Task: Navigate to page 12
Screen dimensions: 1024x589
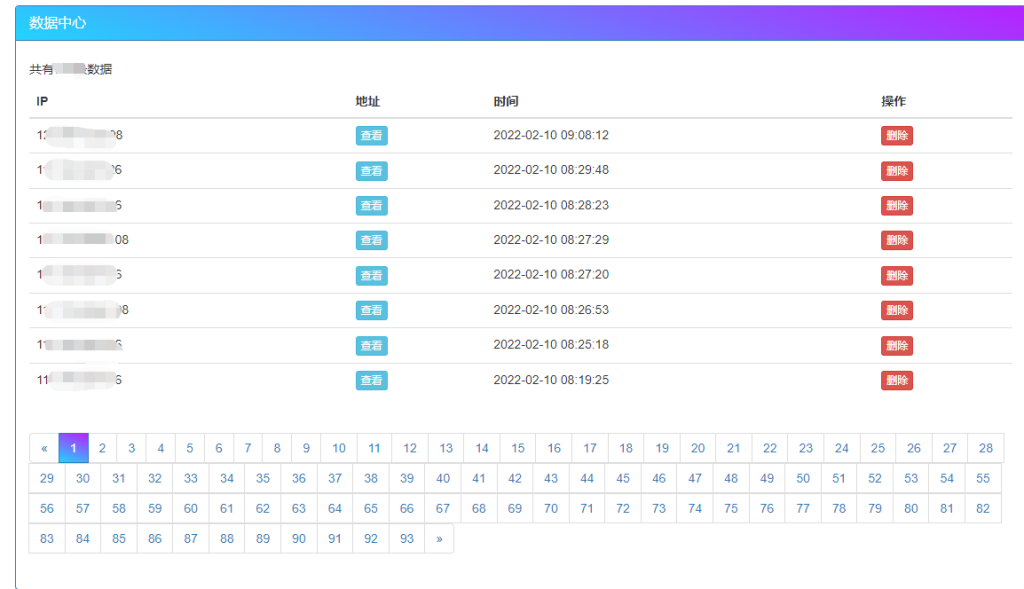Action: [410, 448]
